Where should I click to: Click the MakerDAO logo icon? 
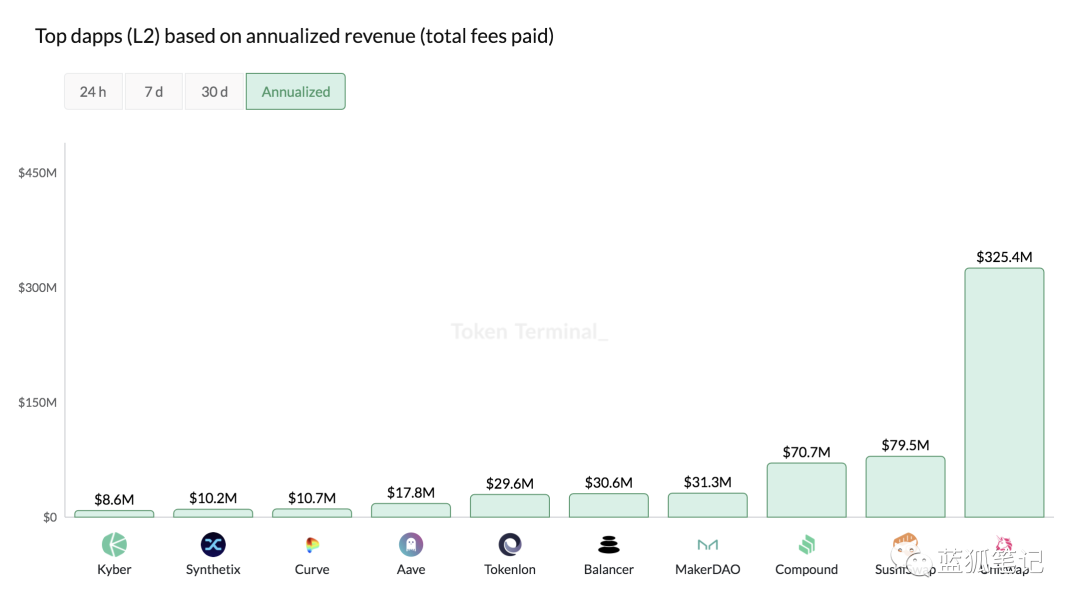click(708, 545)
